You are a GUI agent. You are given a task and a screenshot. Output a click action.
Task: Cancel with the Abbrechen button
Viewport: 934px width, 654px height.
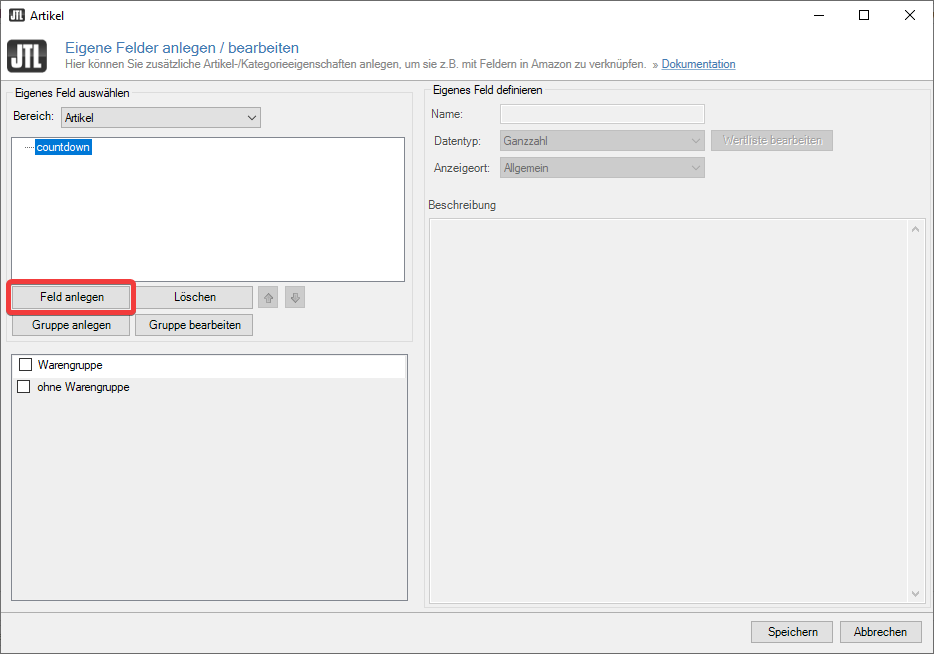(880, 631)
